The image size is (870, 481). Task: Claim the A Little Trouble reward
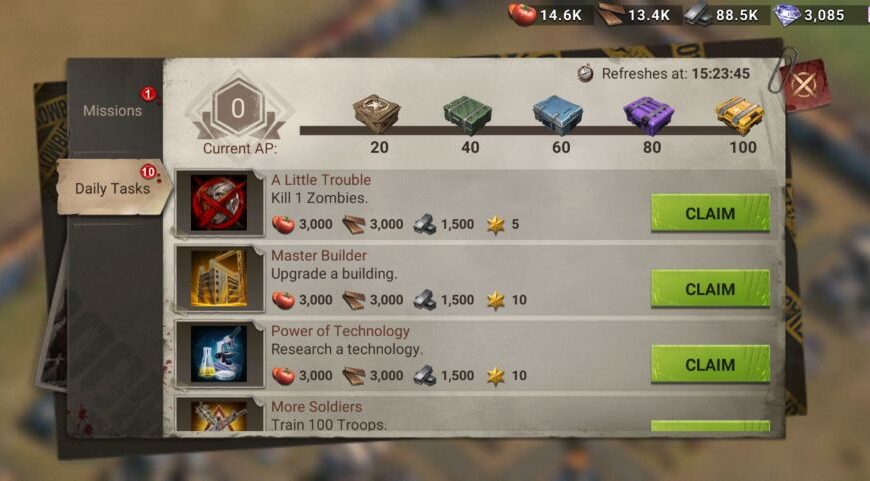tap(710, 213)
